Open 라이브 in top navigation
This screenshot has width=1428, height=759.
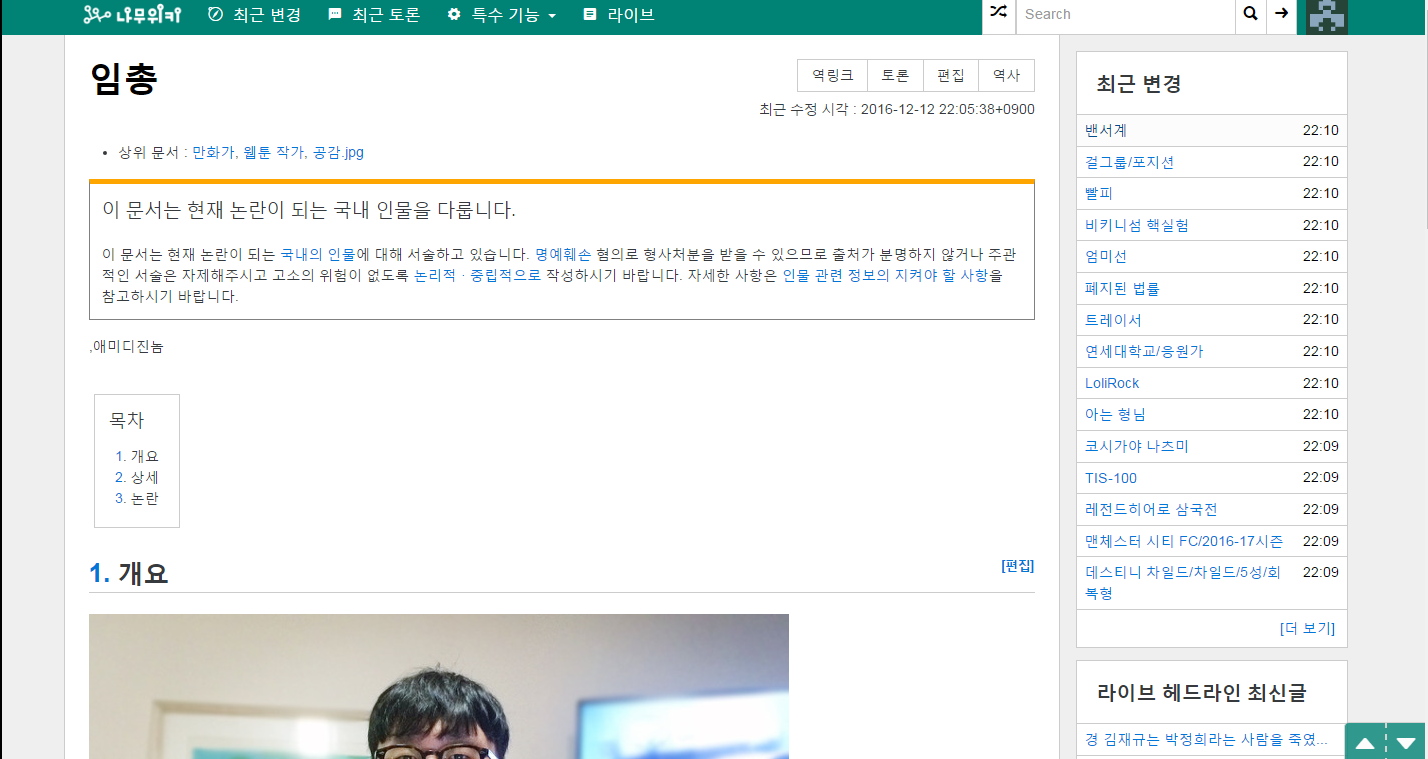[x=619, y=15]
